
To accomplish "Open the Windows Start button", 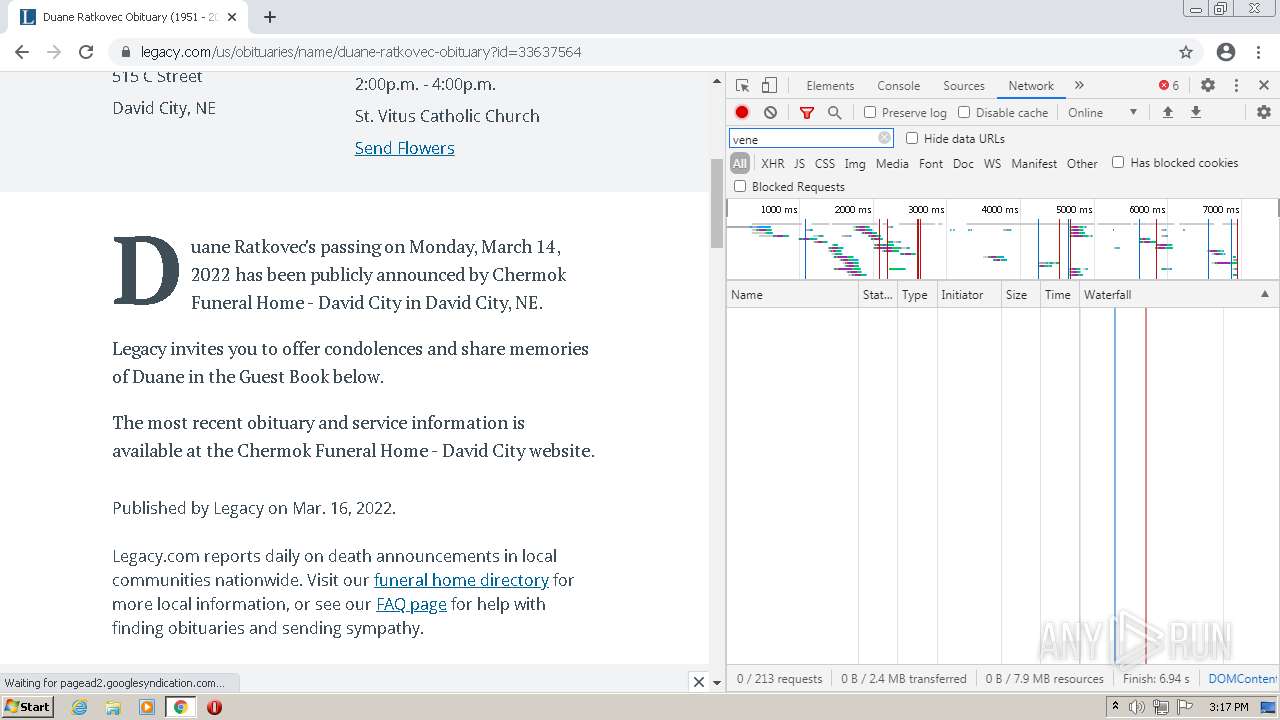I will coord(28,707).
